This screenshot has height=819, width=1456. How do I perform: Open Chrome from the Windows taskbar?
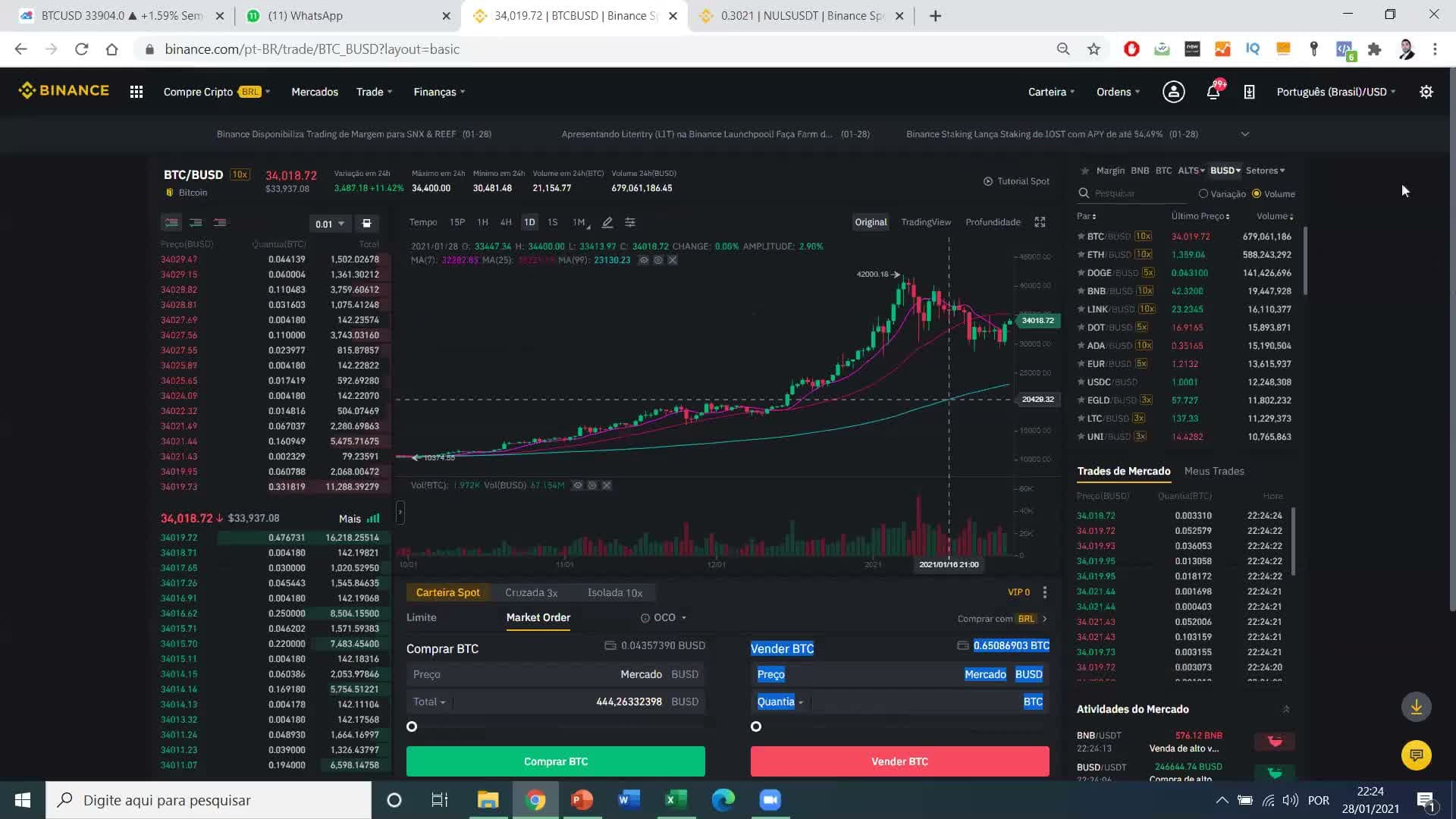coord(535,800)
